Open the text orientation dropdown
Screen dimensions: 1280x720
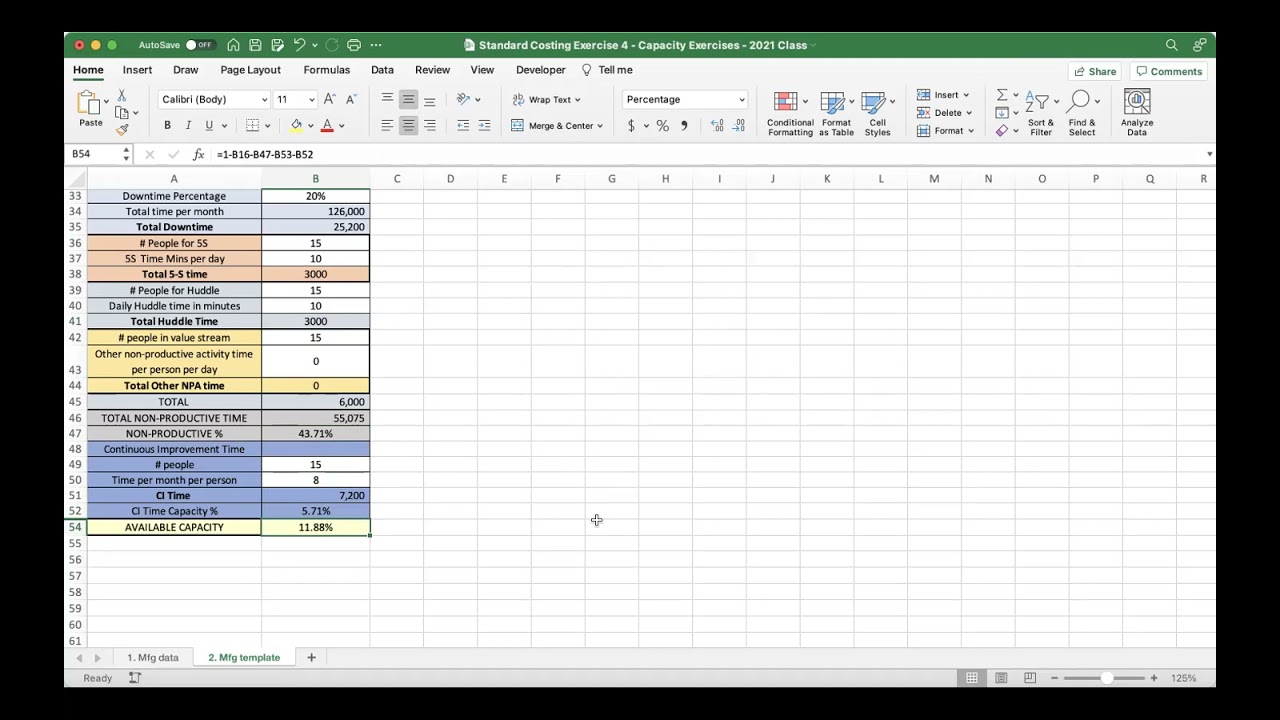pyautogui.click(x=477, y=100)
